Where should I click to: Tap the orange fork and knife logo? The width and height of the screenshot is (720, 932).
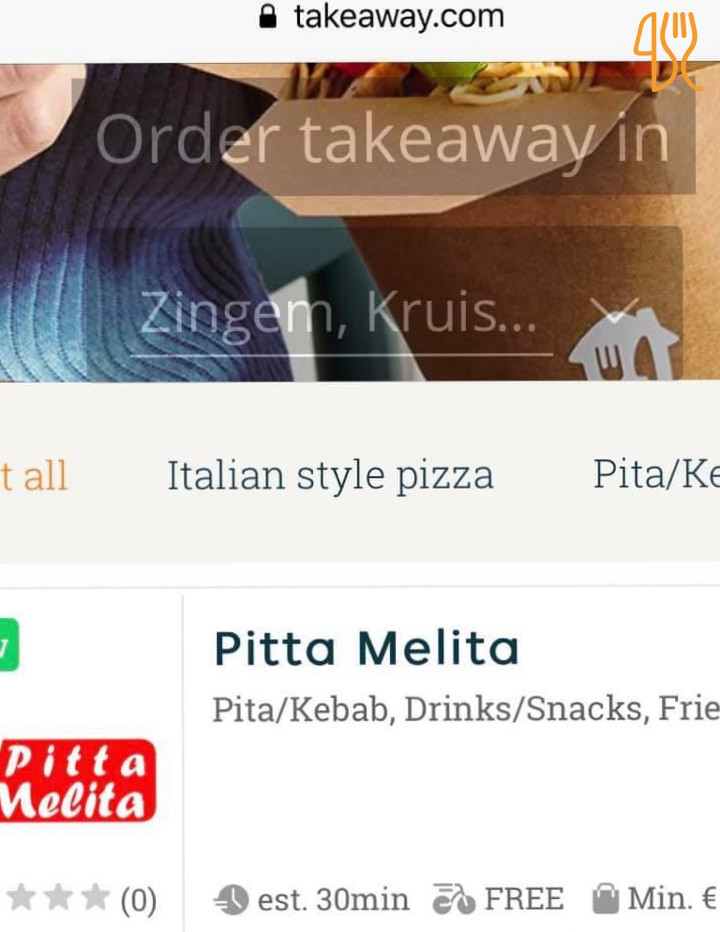point(667,52)
